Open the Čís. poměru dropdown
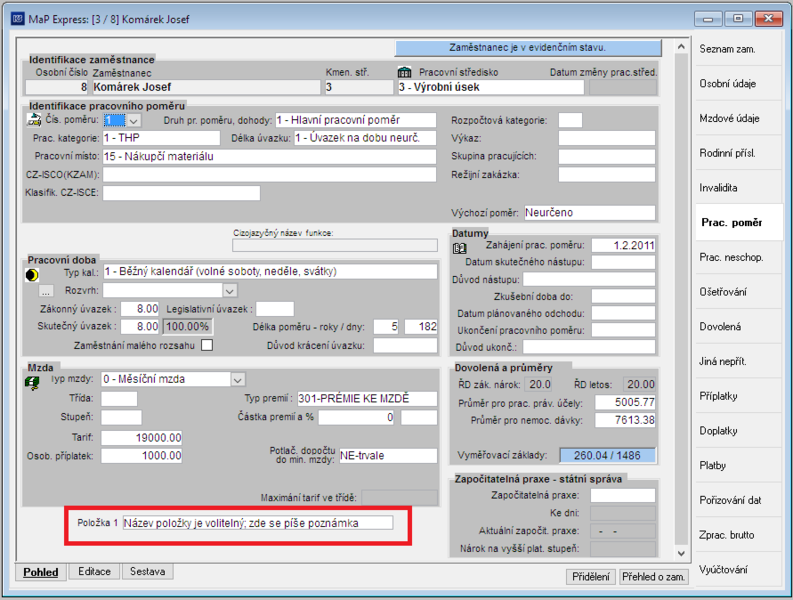Screen dimensions: 793x600 [x=134, y=121]
